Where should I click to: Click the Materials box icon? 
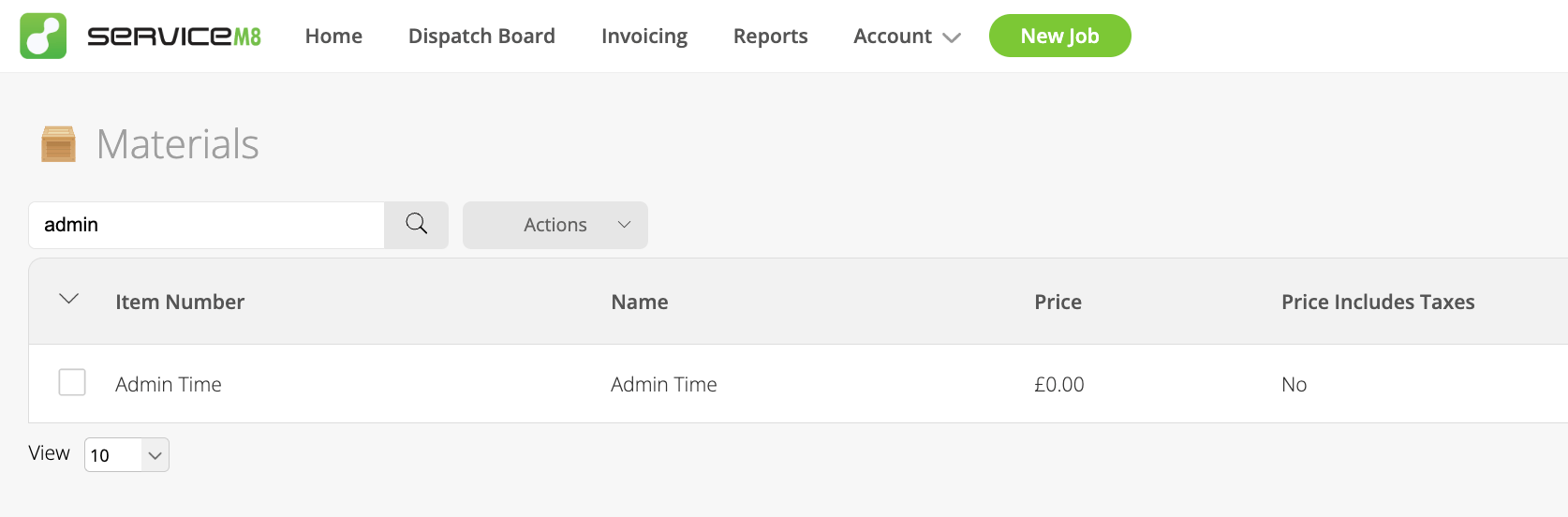point(58,144)
